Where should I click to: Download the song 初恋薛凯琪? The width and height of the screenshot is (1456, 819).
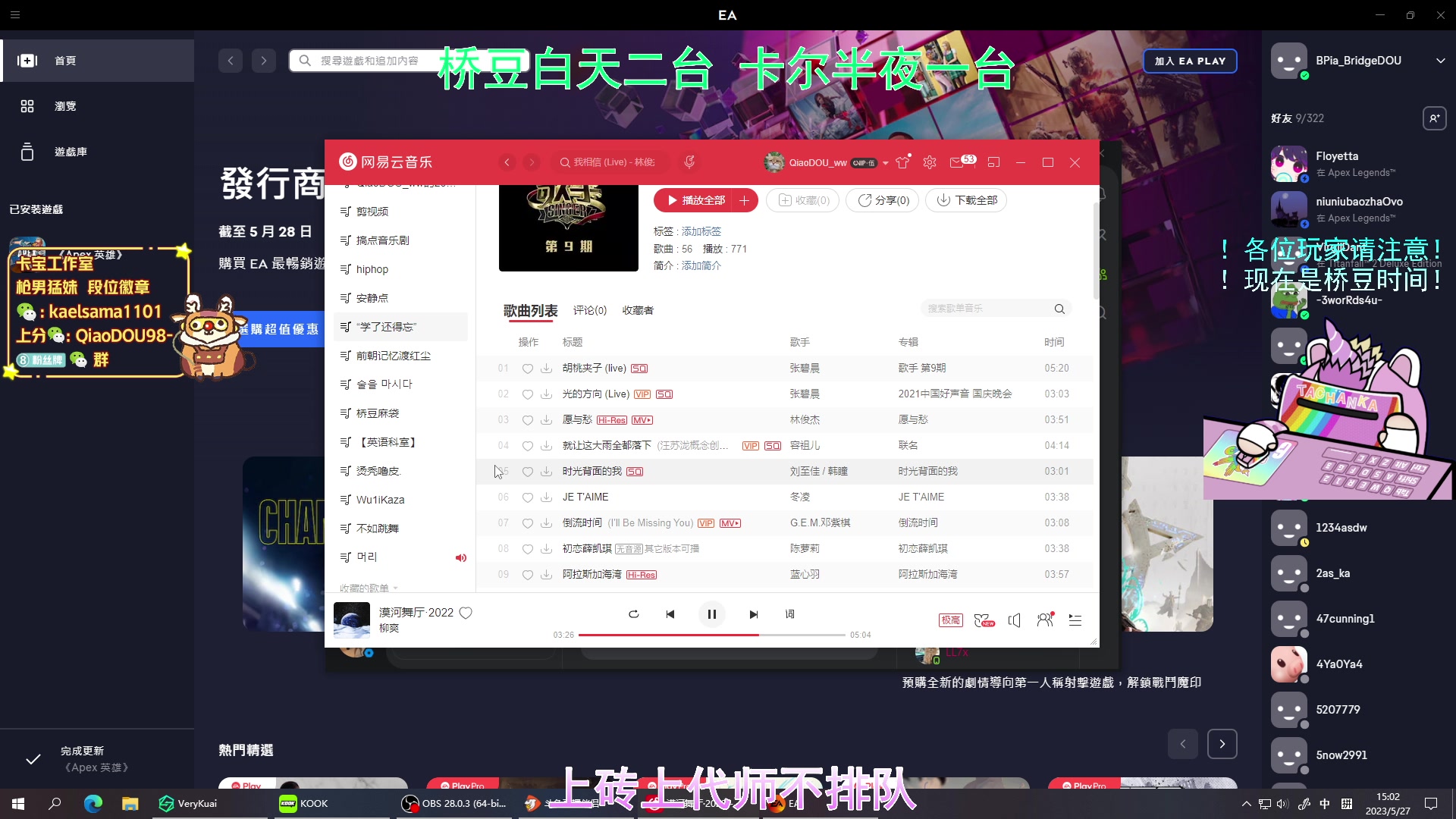[546, 549]
